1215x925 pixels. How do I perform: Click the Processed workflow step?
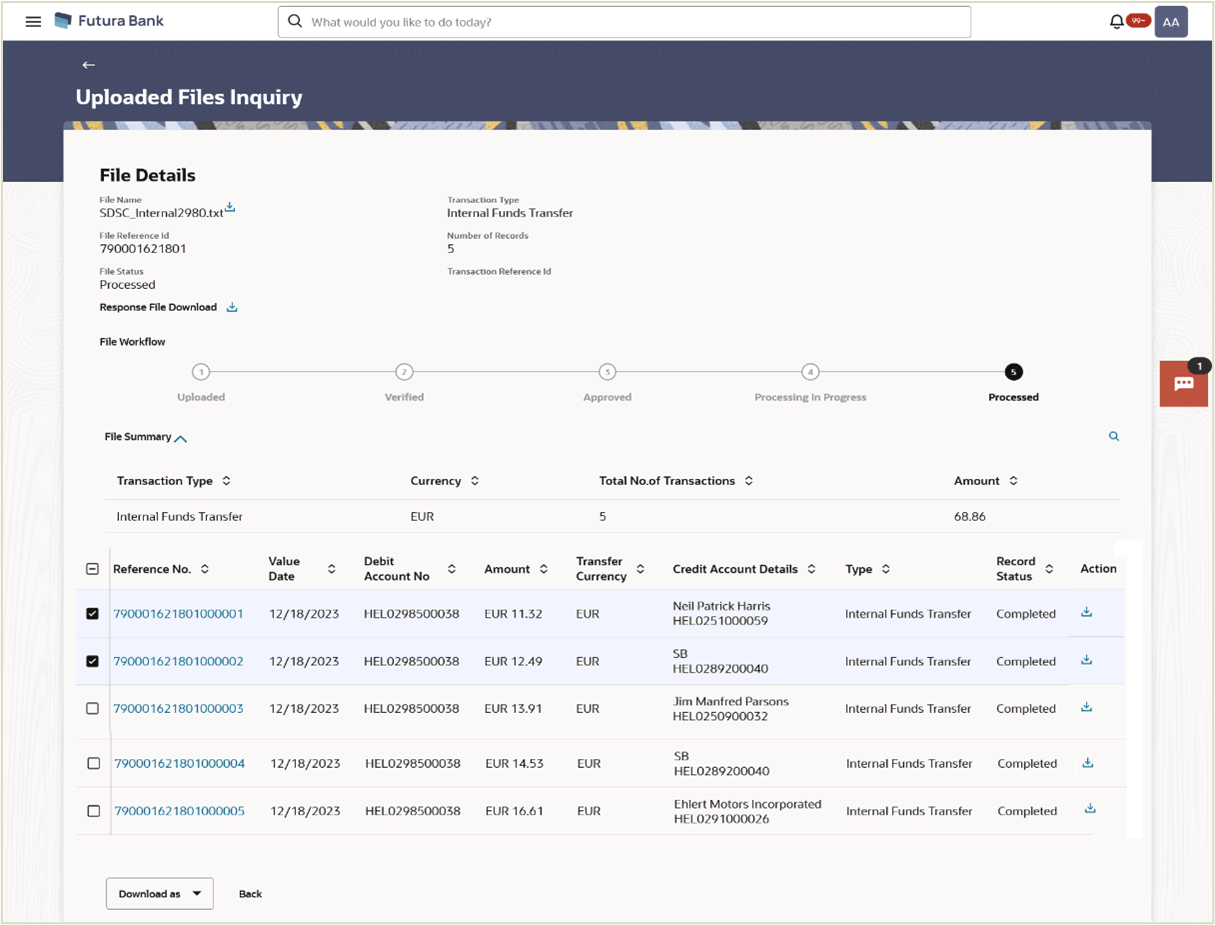pos(1013,372)
